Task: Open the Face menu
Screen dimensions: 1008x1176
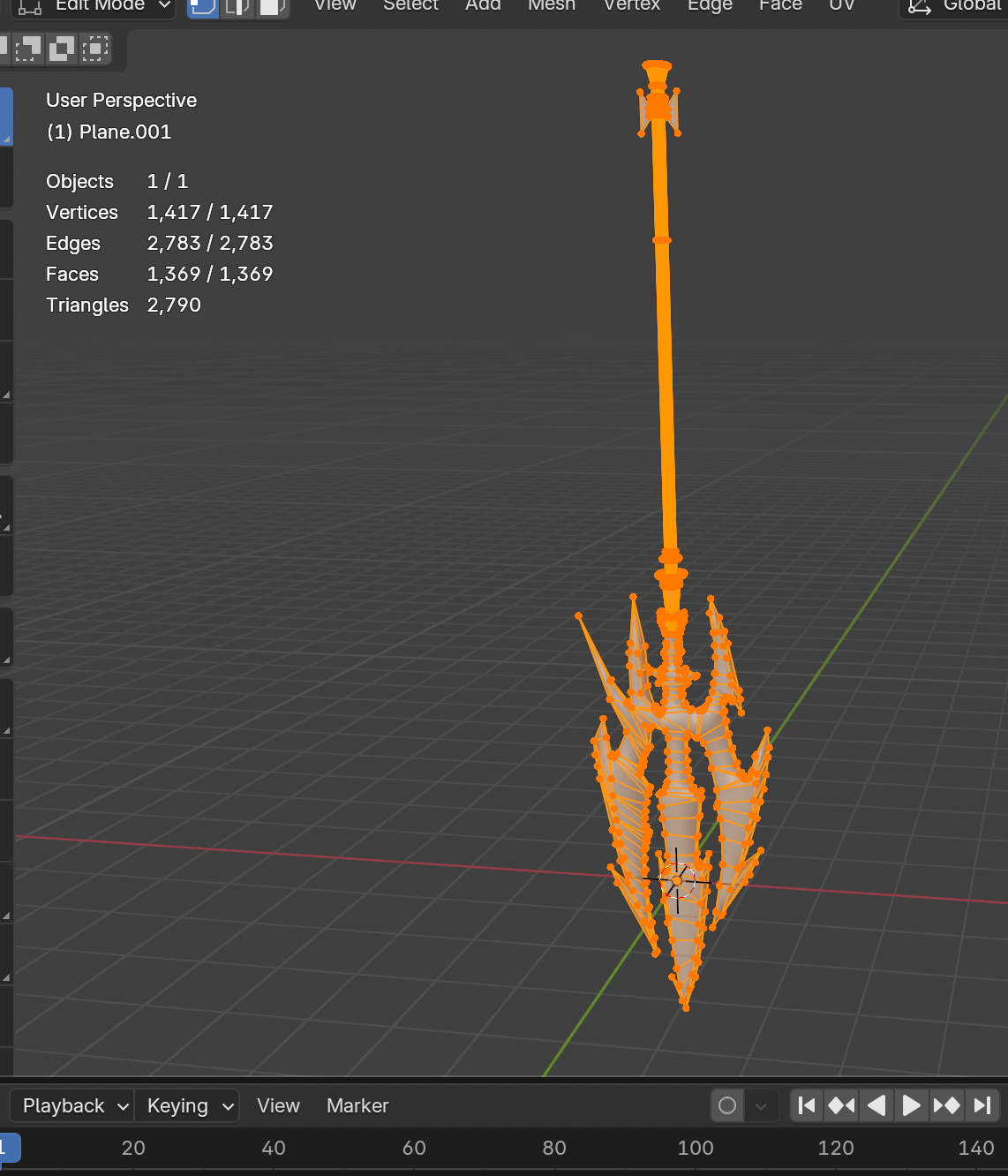Action: 780,5
